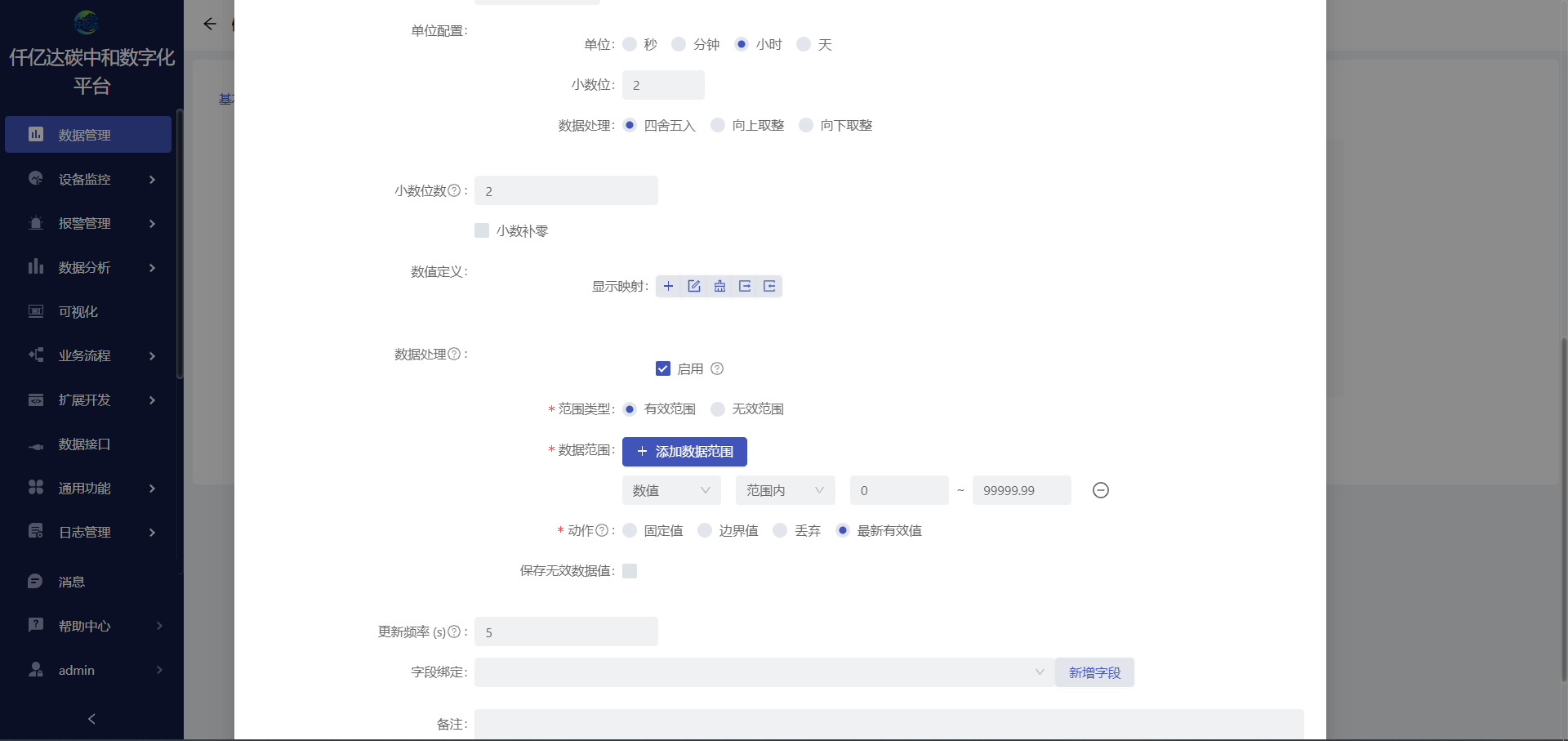Check 保存无效数据值 checkbox

click(630, 571)
